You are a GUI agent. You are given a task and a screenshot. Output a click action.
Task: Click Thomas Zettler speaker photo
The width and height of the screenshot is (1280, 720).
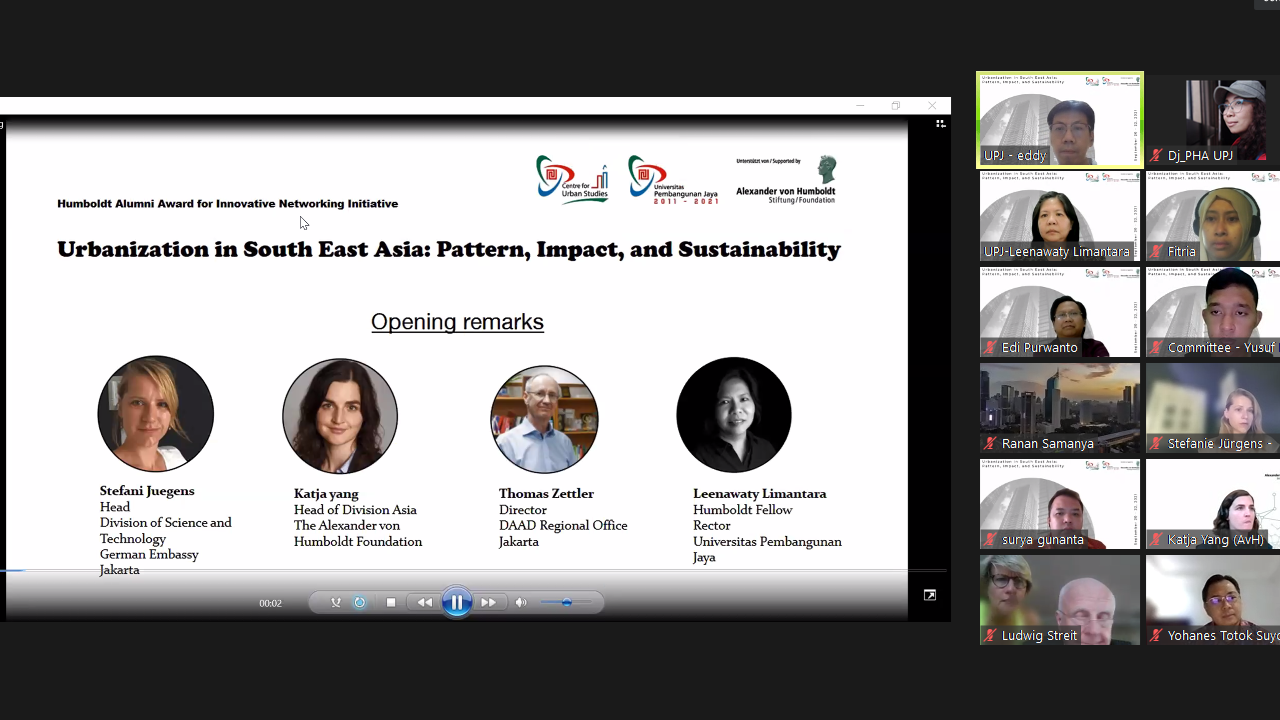pos(544,419)
